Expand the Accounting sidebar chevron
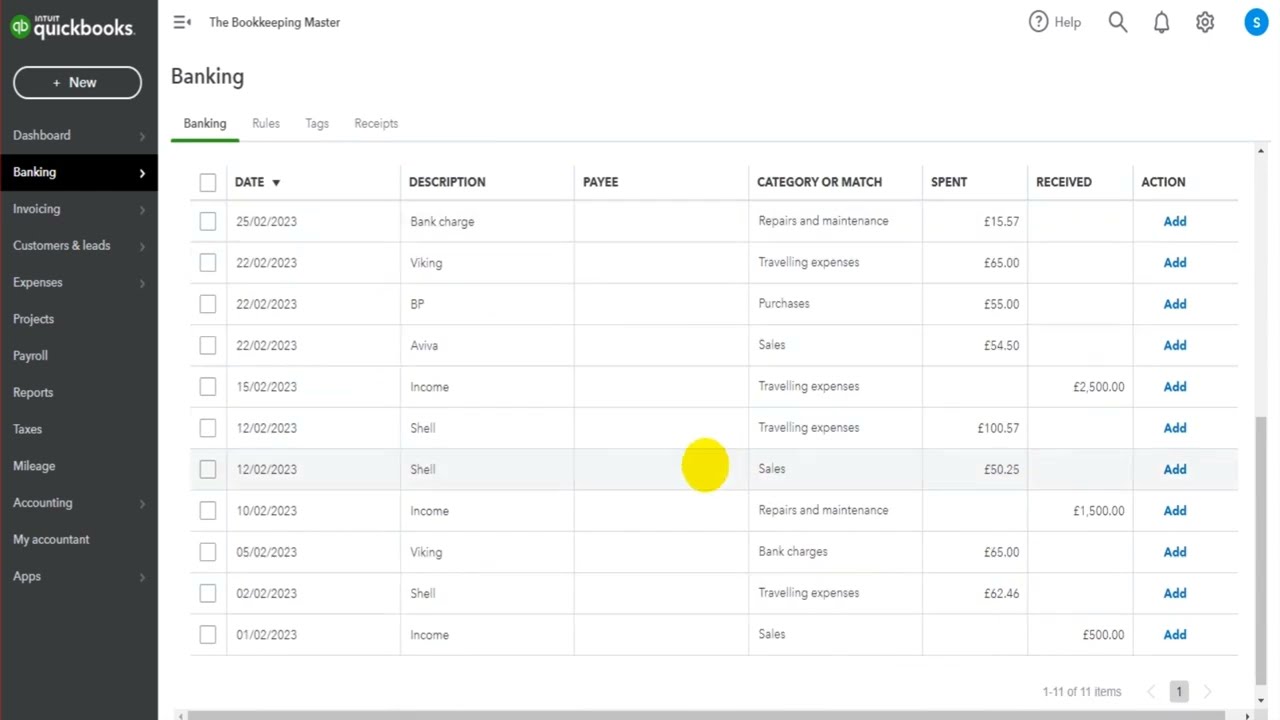The width and height of the screenshot is (1280, 720). click(x=142, y=503)
